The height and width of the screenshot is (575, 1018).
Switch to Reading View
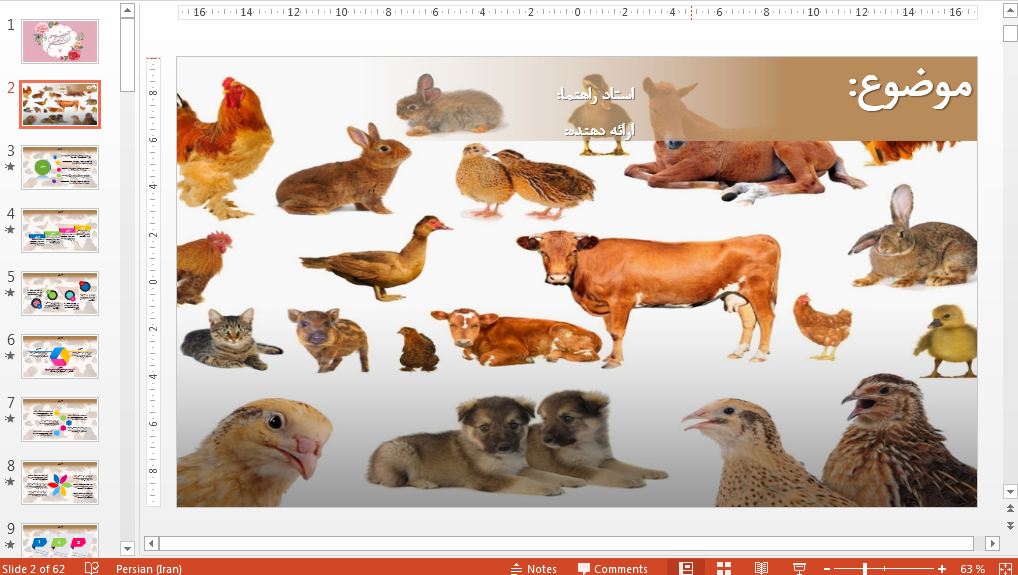coord(761,568)
